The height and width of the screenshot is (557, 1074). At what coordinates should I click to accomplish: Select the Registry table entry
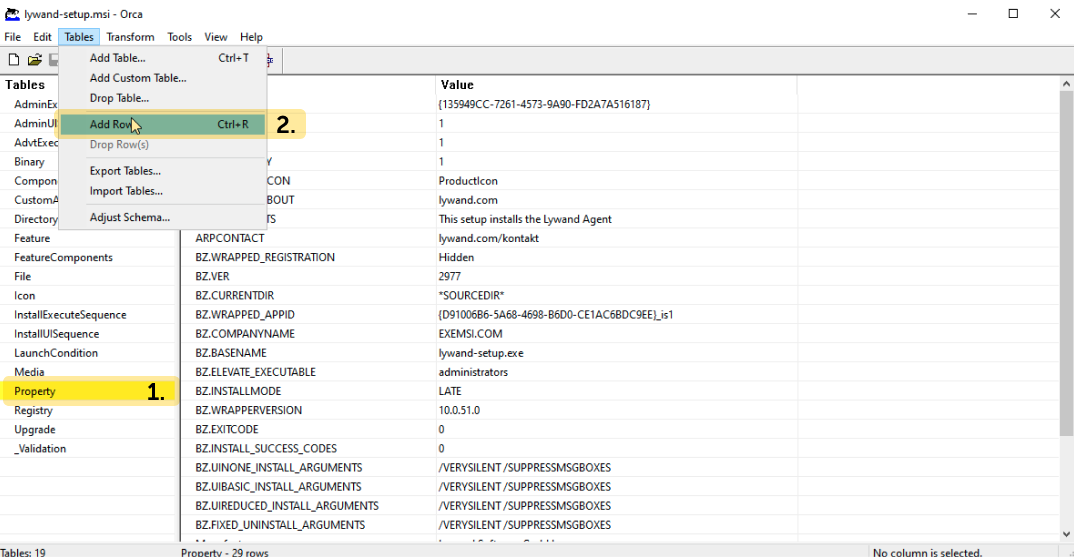click(33, 410)
